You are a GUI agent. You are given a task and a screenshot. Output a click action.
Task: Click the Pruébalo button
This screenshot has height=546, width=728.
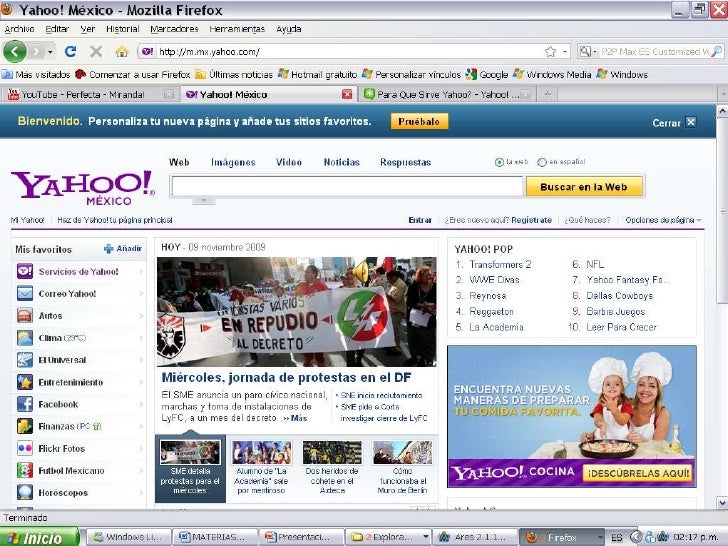(419, 122)
